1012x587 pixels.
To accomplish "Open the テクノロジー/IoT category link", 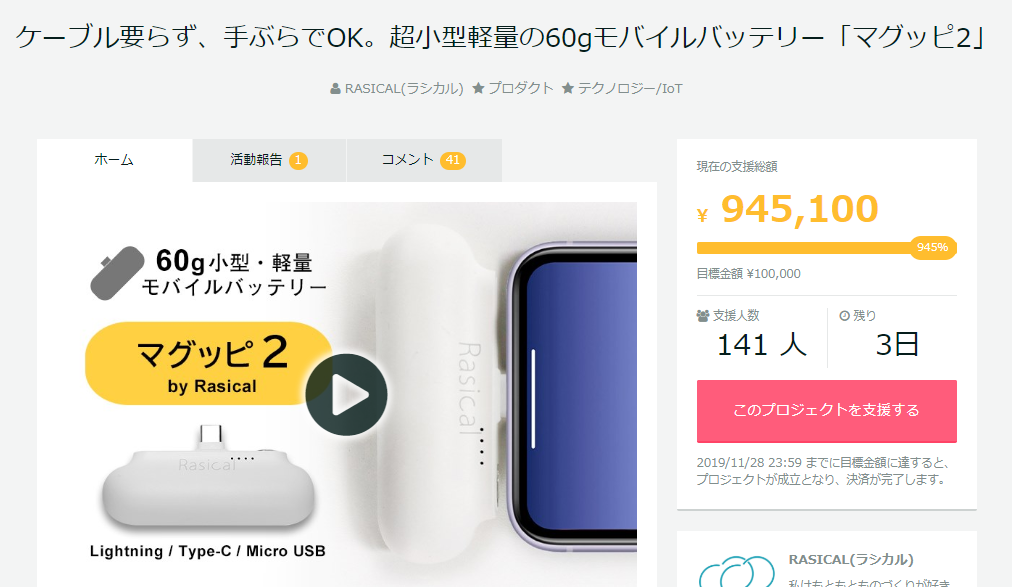I will (x=630, y=88).
